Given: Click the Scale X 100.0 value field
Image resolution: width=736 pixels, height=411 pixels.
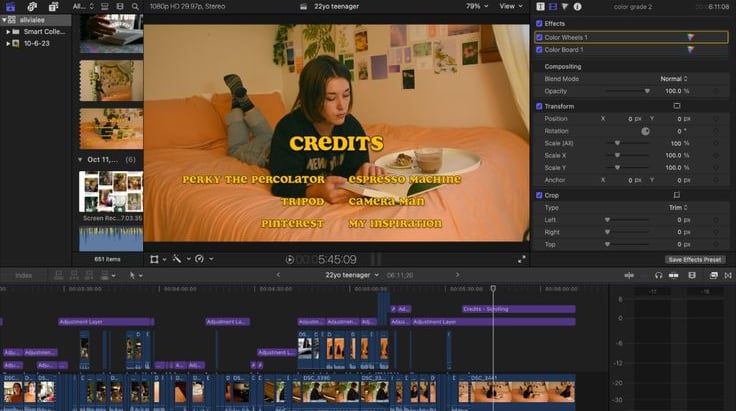Looking at the screenshot, I should pyautogui.click(x=673, y=155).
